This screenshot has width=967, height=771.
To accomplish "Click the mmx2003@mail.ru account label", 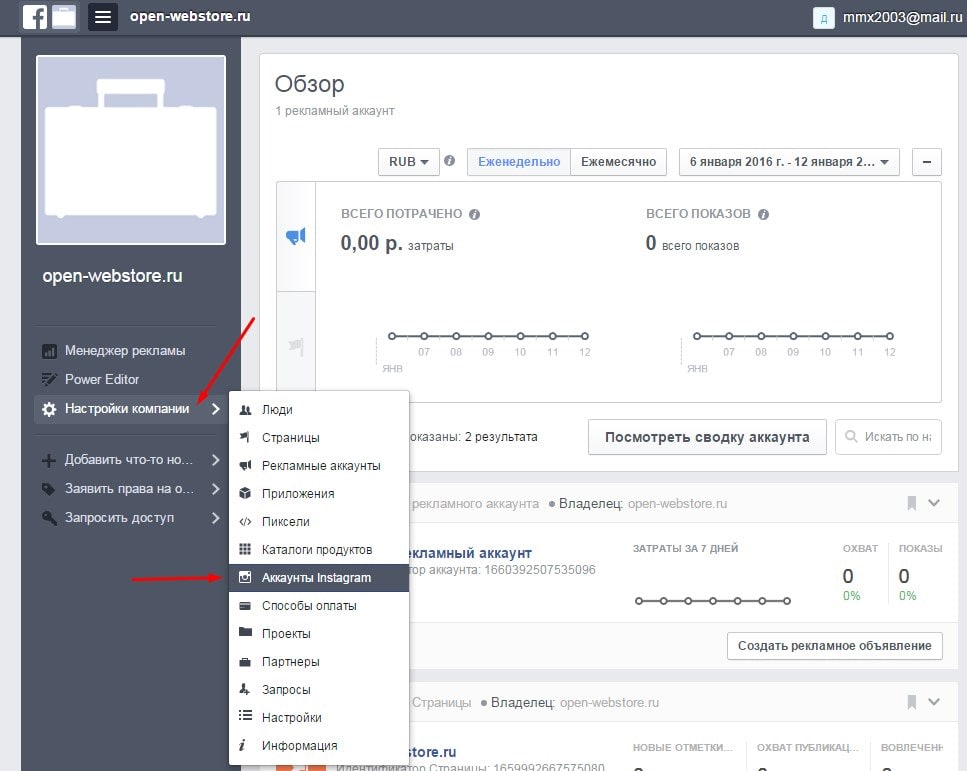I will (x=902, y=17).
